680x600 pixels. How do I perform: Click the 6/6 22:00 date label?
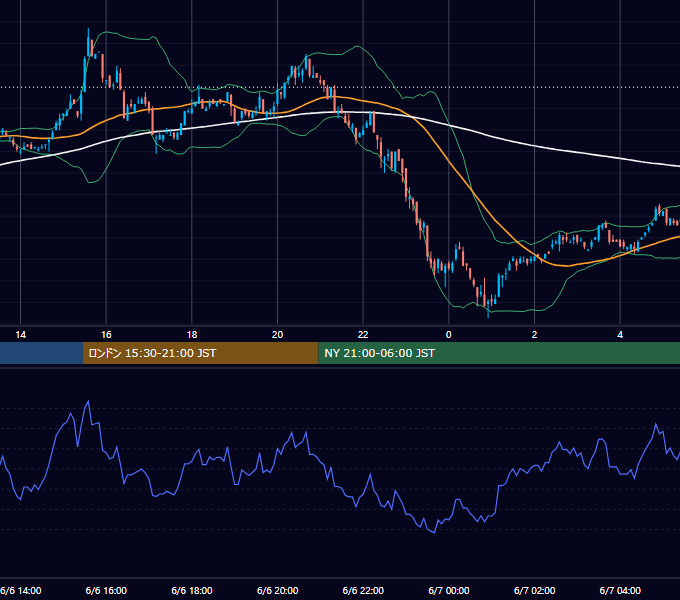[x=363, y=591]
